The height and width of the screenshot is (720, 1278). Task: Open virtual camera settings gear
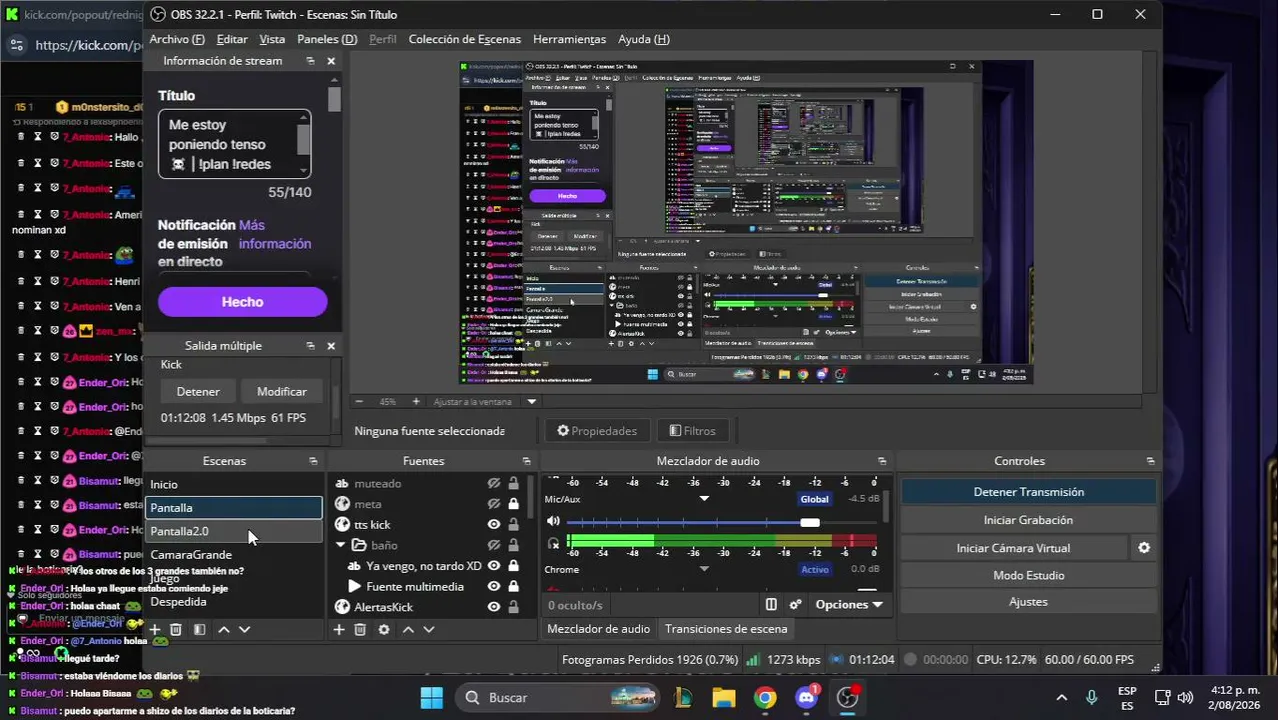[x=1144, y=548]
